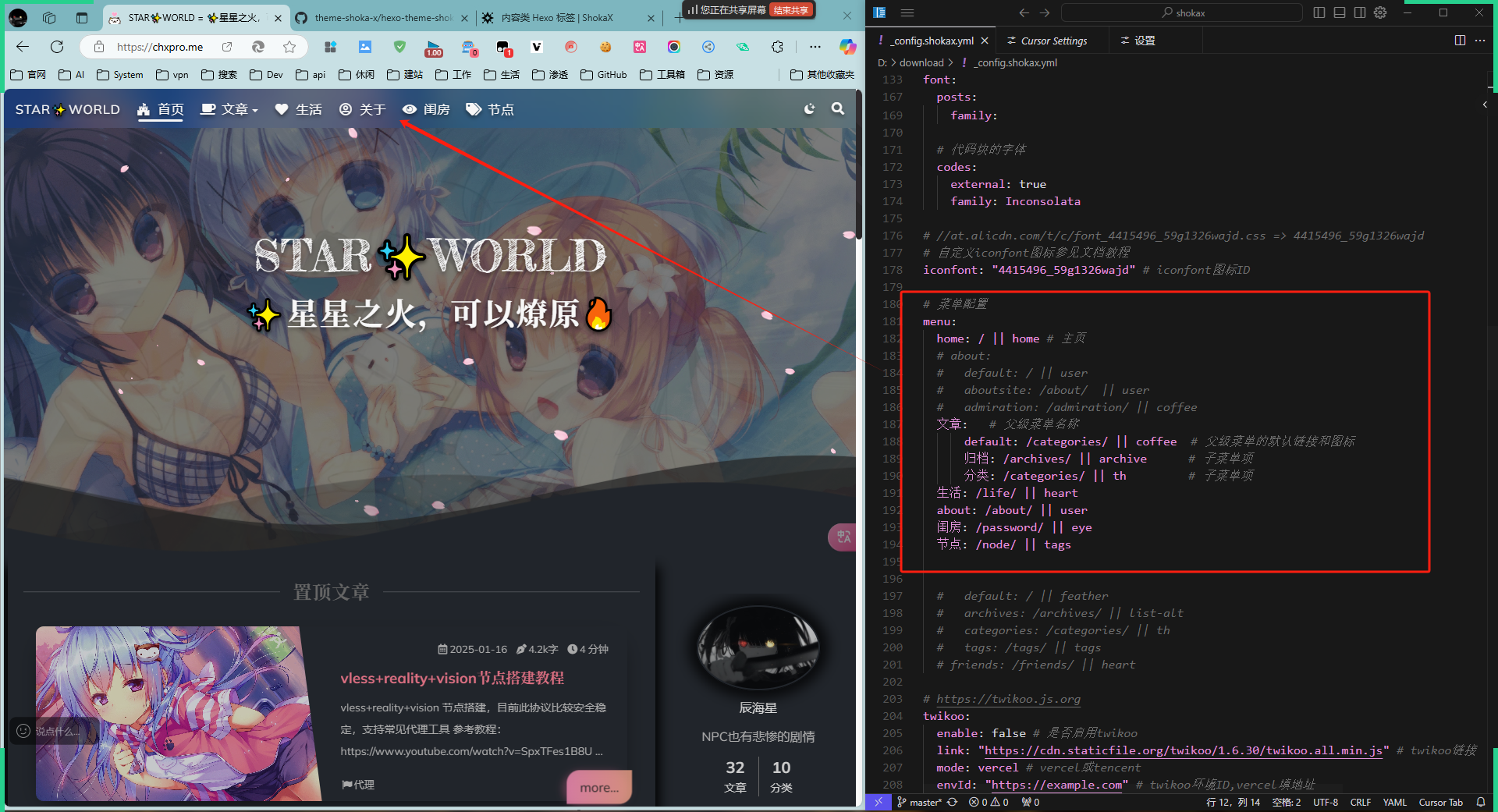This screenshot has height=812, width=1498.
Task: Click the more... button on the pinned post
Action: pyautogui.click(x=599, y=787)
